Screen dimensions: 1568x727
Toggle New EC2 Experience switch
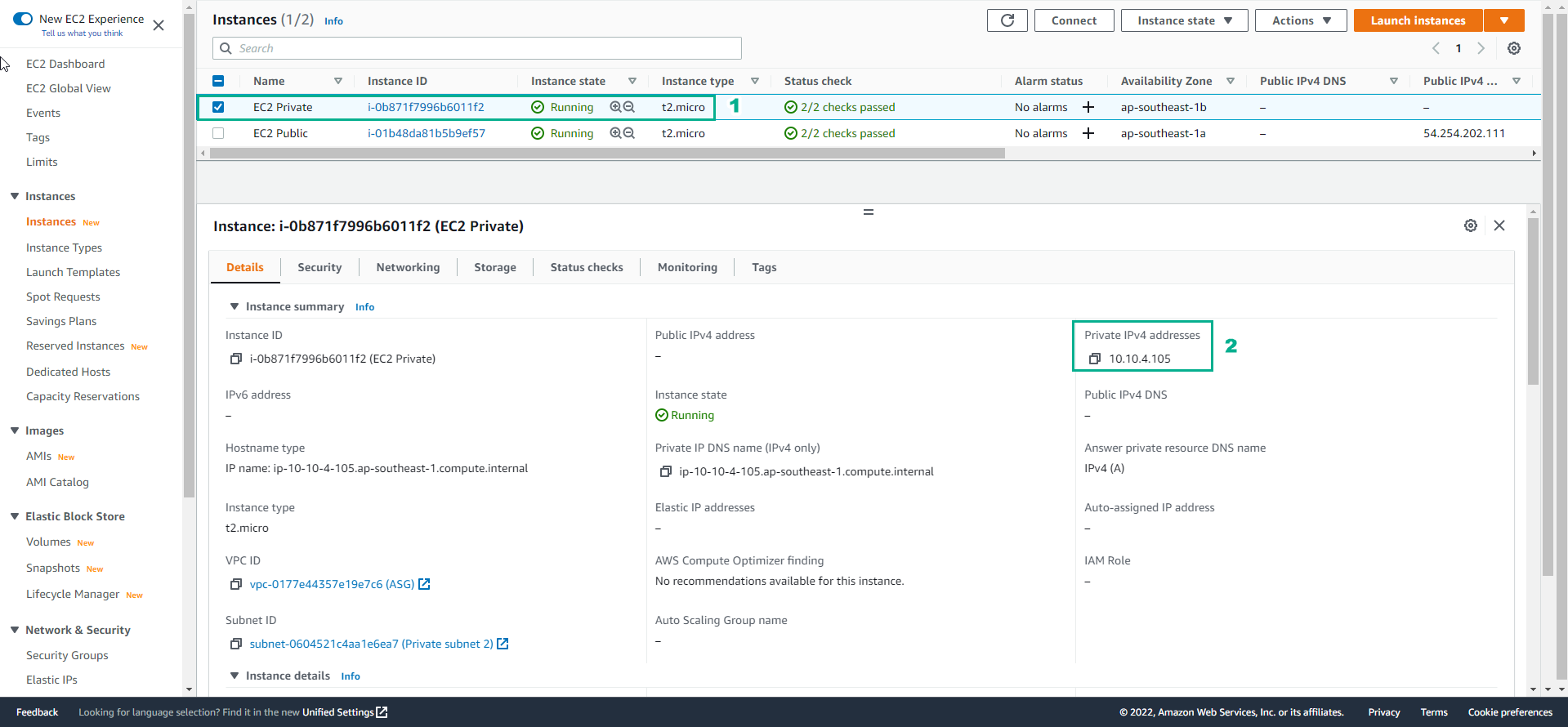pos(23,19)
